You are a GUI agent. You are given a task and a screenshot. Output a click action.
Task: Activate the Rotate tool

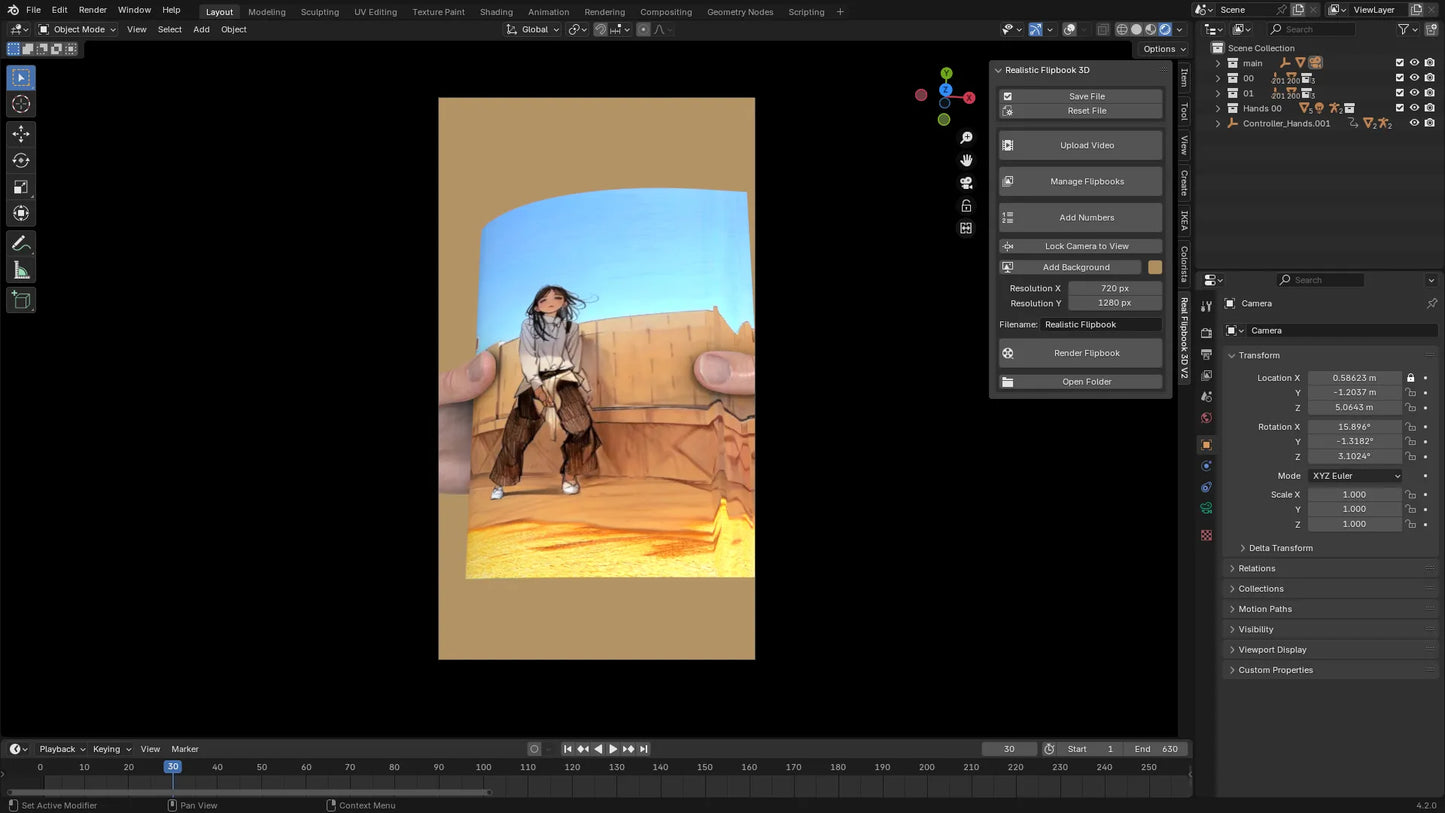point(21,160)
